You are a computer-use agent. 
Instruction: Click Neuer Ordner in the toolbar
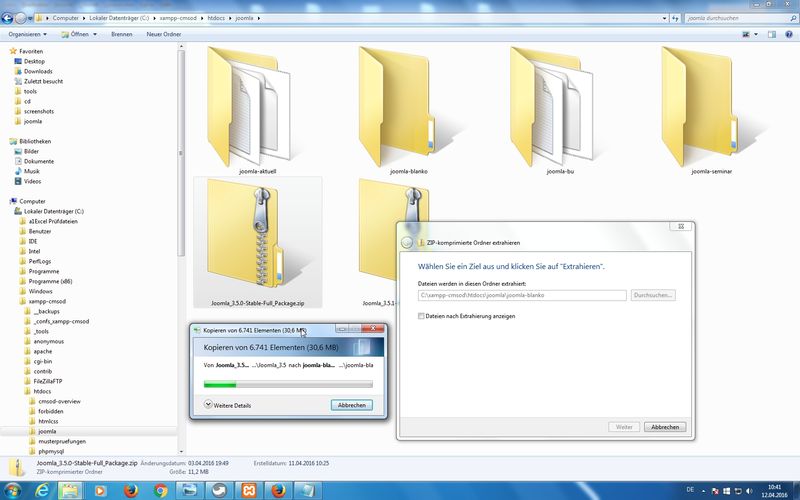coord(164,34)
